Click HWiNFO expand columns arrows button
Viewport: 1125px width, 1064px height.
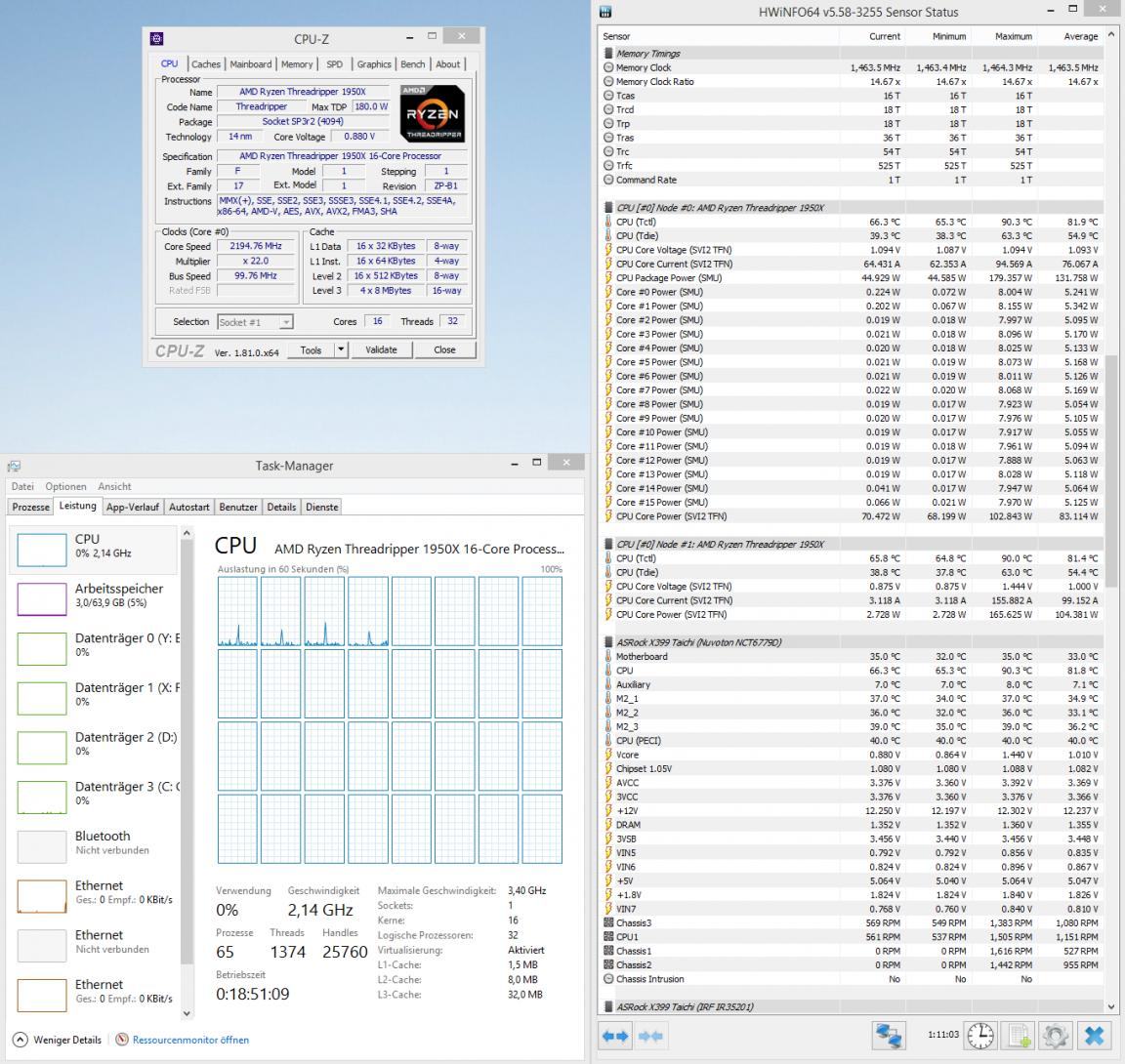pyautogui.click(x=615, y=1036)
